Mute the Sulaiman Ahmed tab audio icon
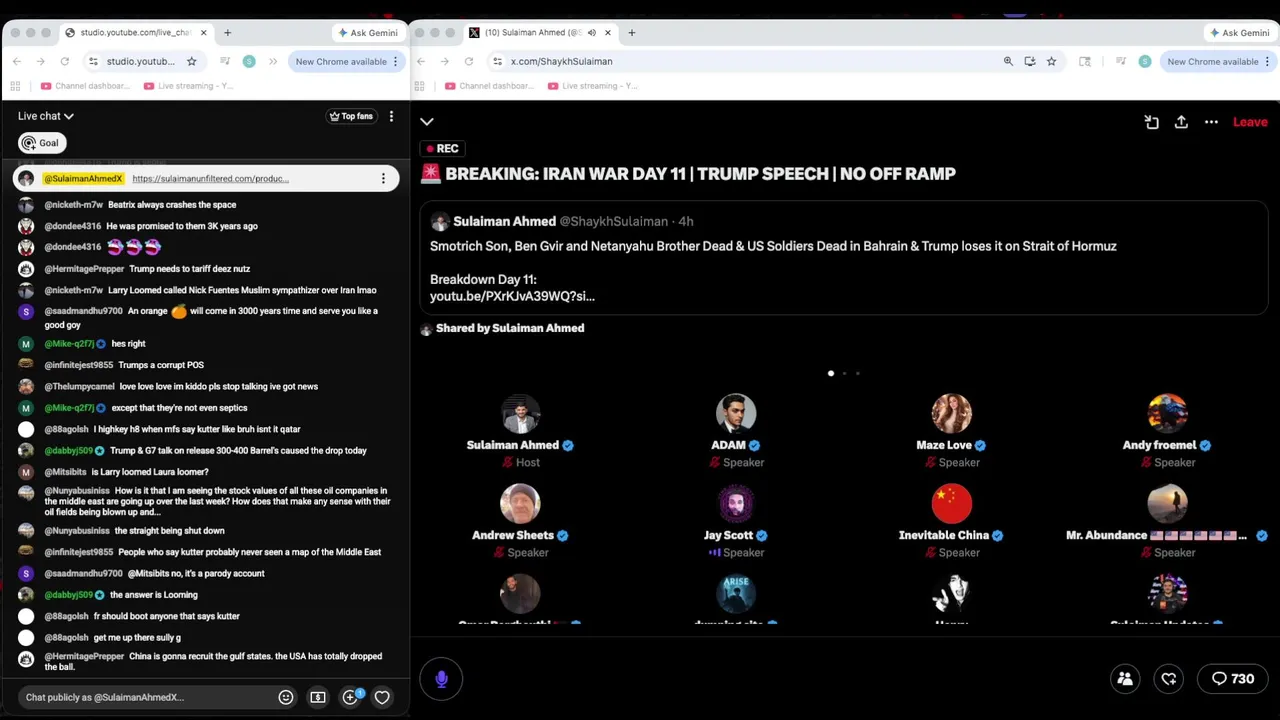 coord(592,33)
